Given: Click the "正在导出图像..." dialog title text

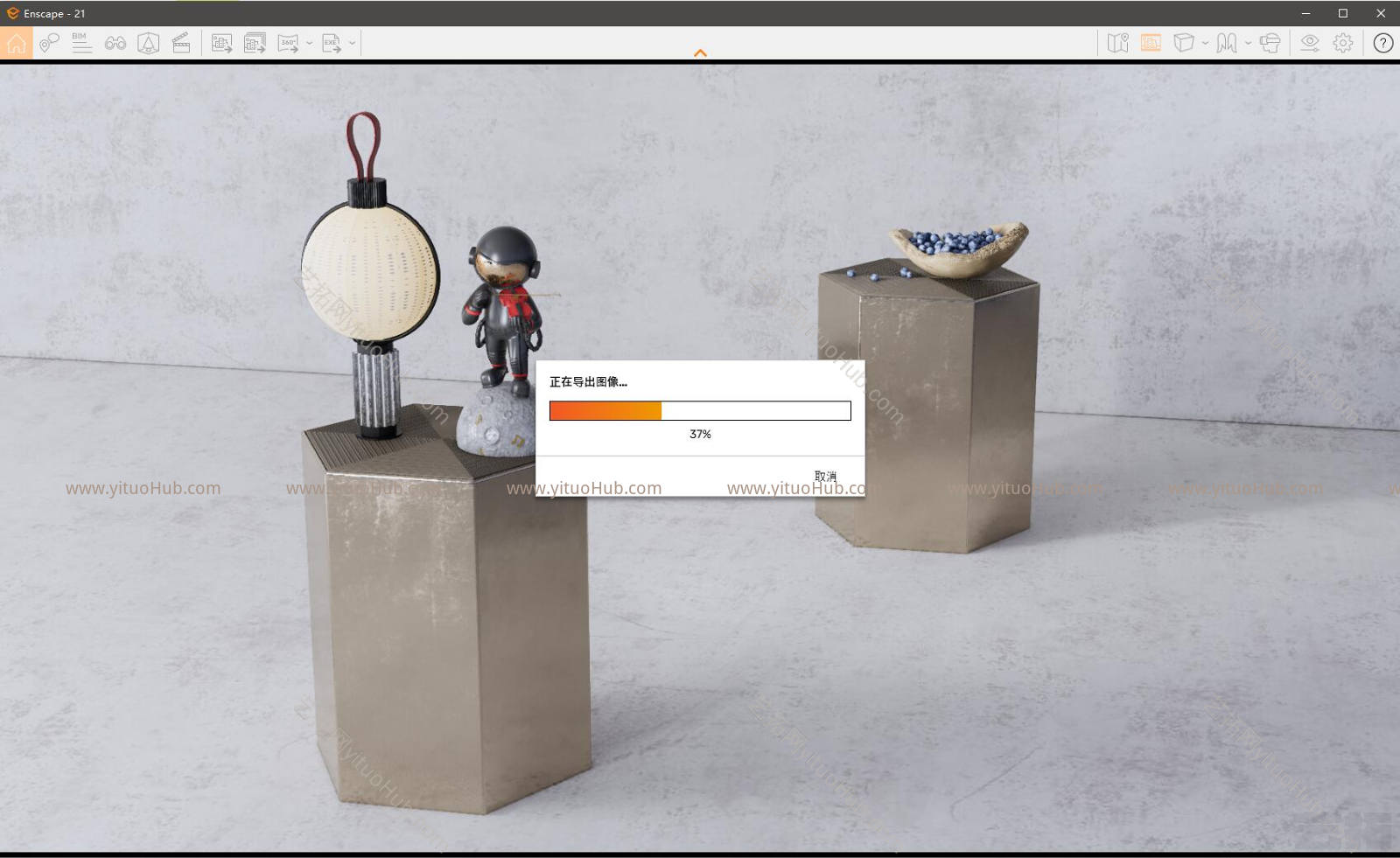Looking at the screenshot, I should pos(588,382).
